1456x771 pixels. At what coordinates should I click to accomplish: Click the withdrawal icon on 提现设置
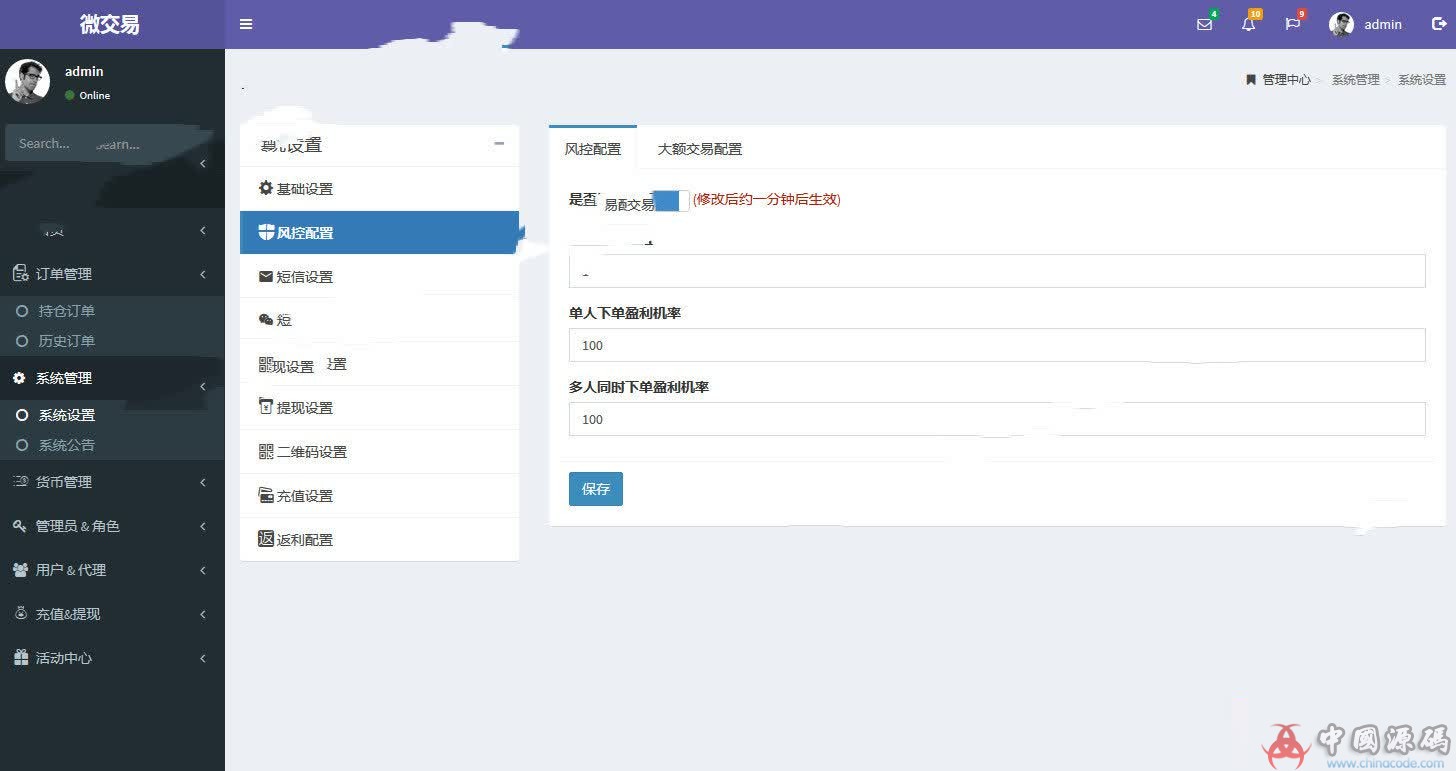(264, 407)
